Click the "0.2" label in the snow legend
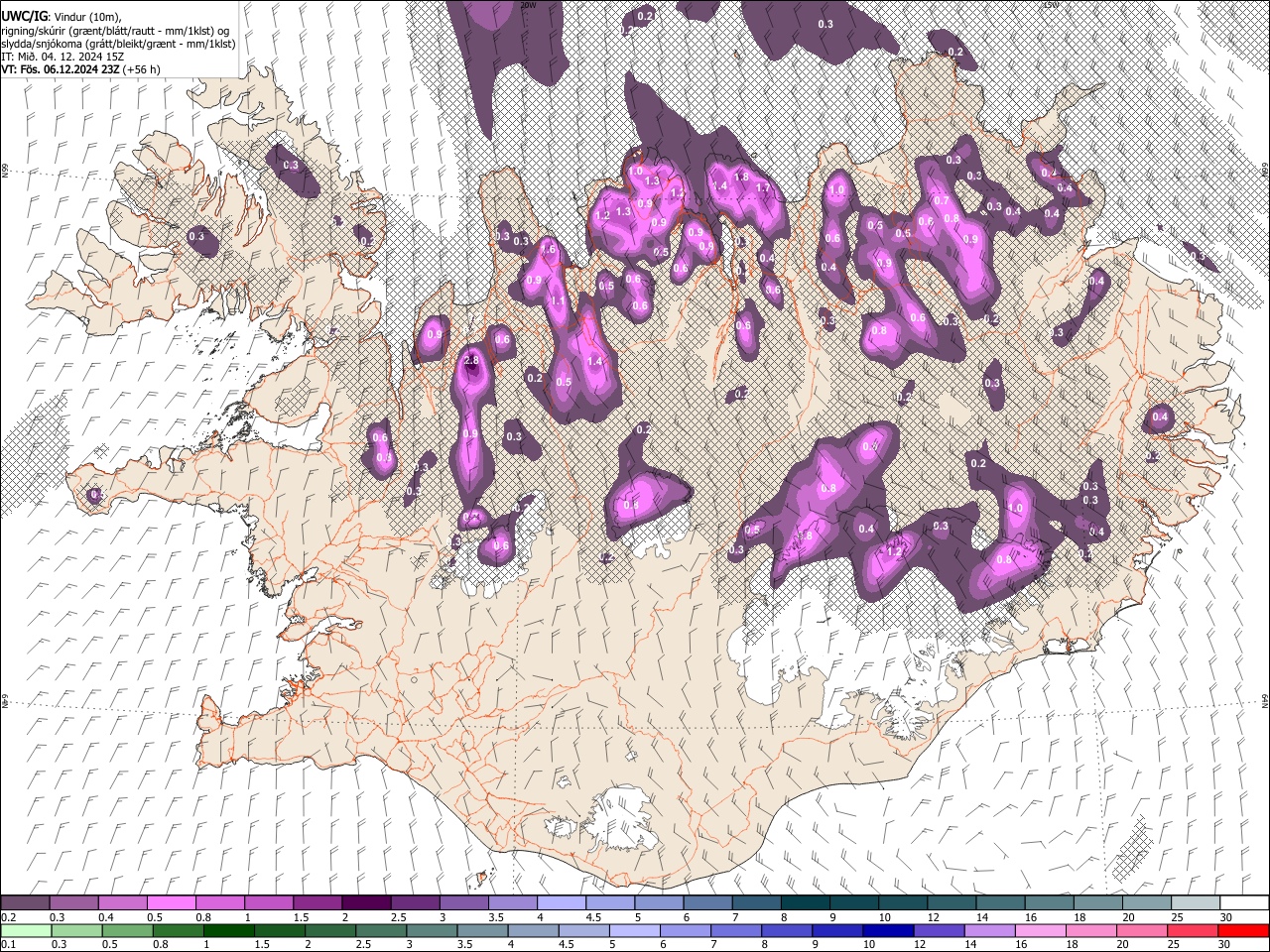 click(x=8, y=917)
